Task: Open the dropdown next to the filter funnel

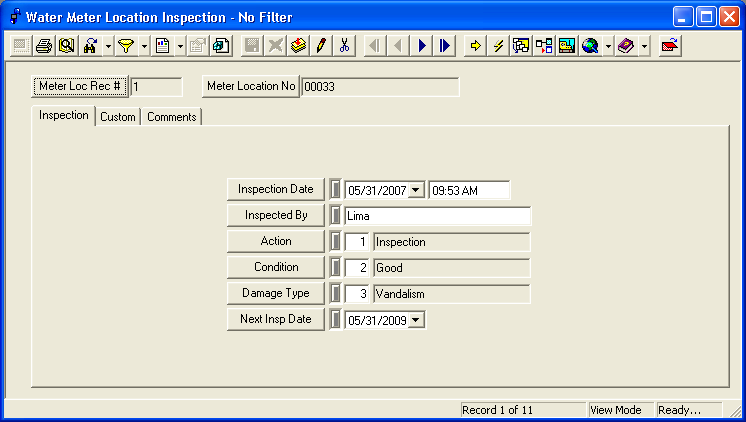Action: point(144,46)
